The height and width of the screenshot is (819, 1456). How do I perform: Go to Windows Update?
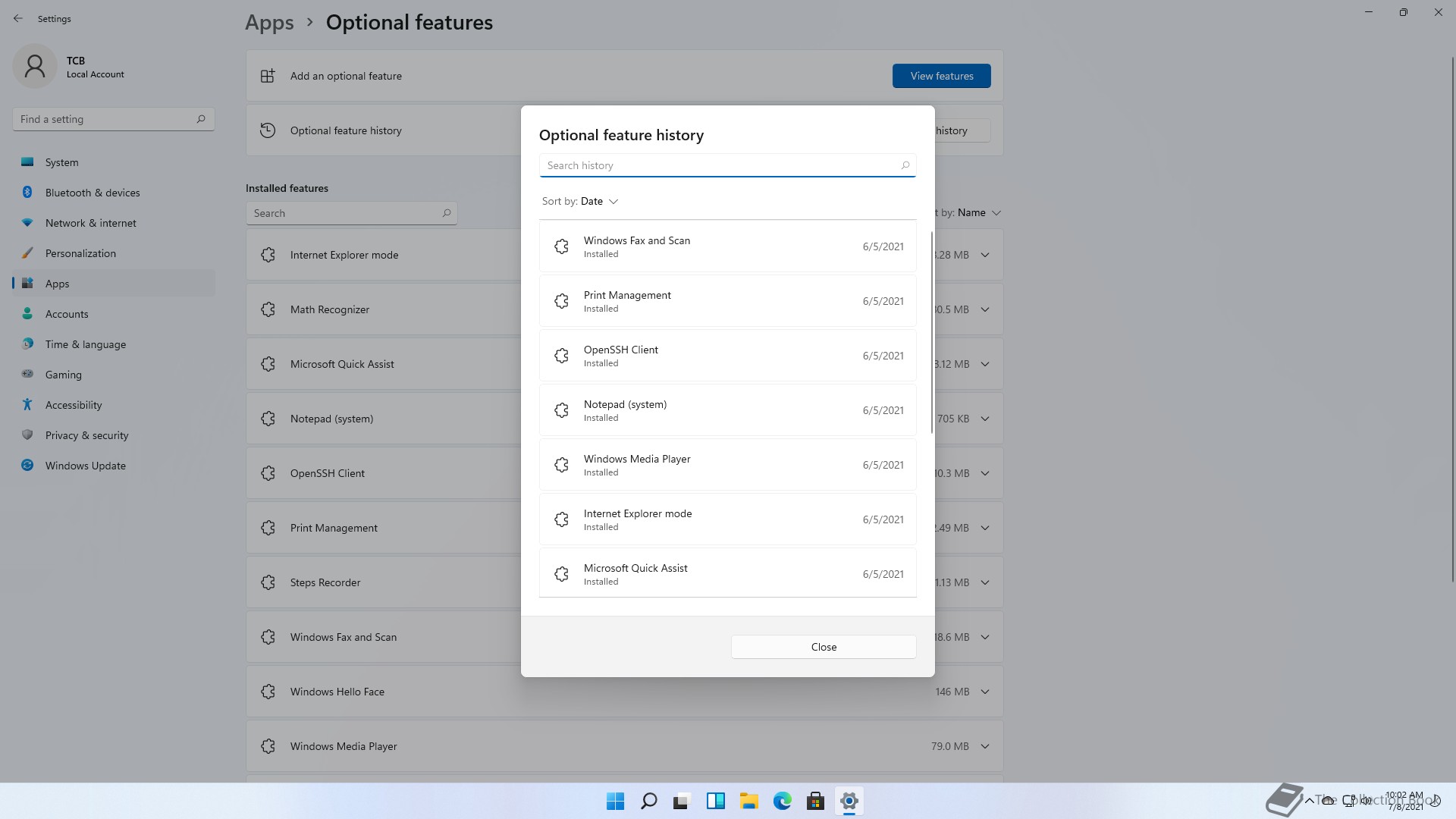(114, 466)
